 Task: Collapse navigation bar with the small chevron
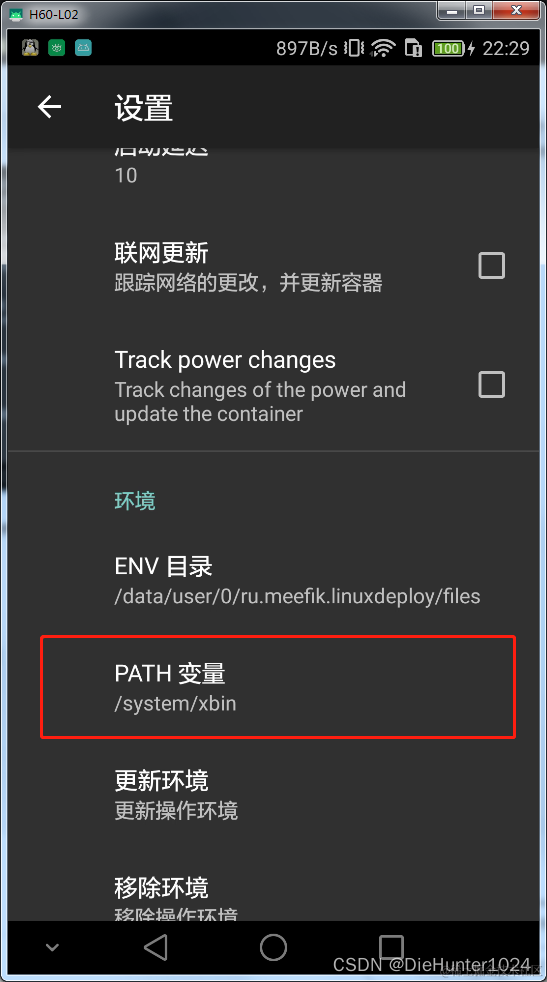53,948
